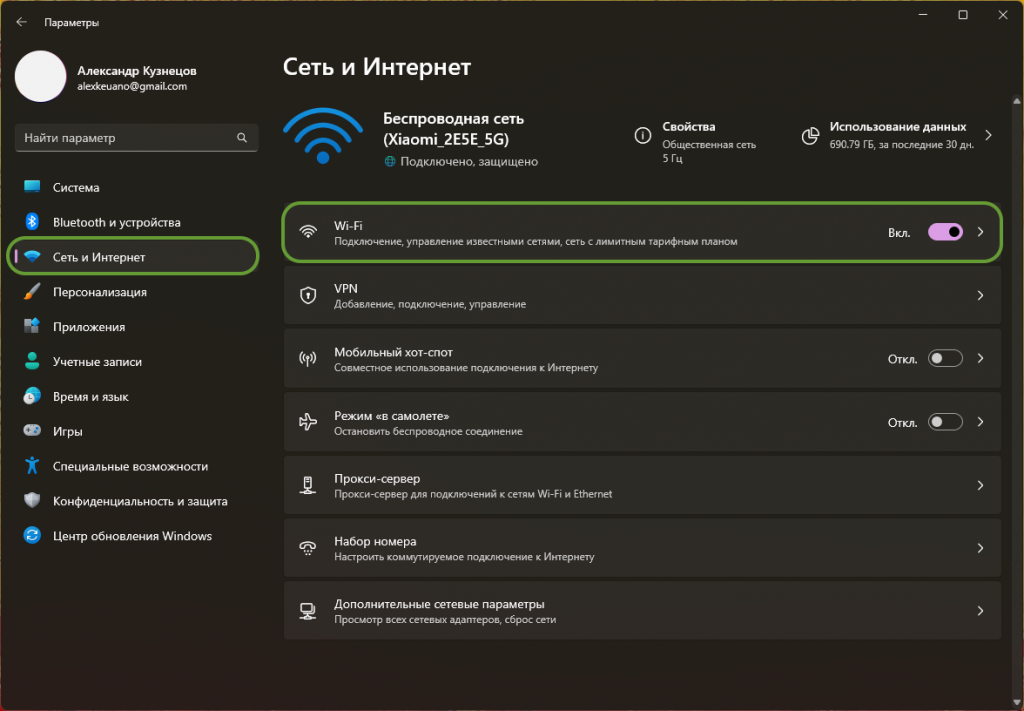Click the VPN shield icon

309,295
